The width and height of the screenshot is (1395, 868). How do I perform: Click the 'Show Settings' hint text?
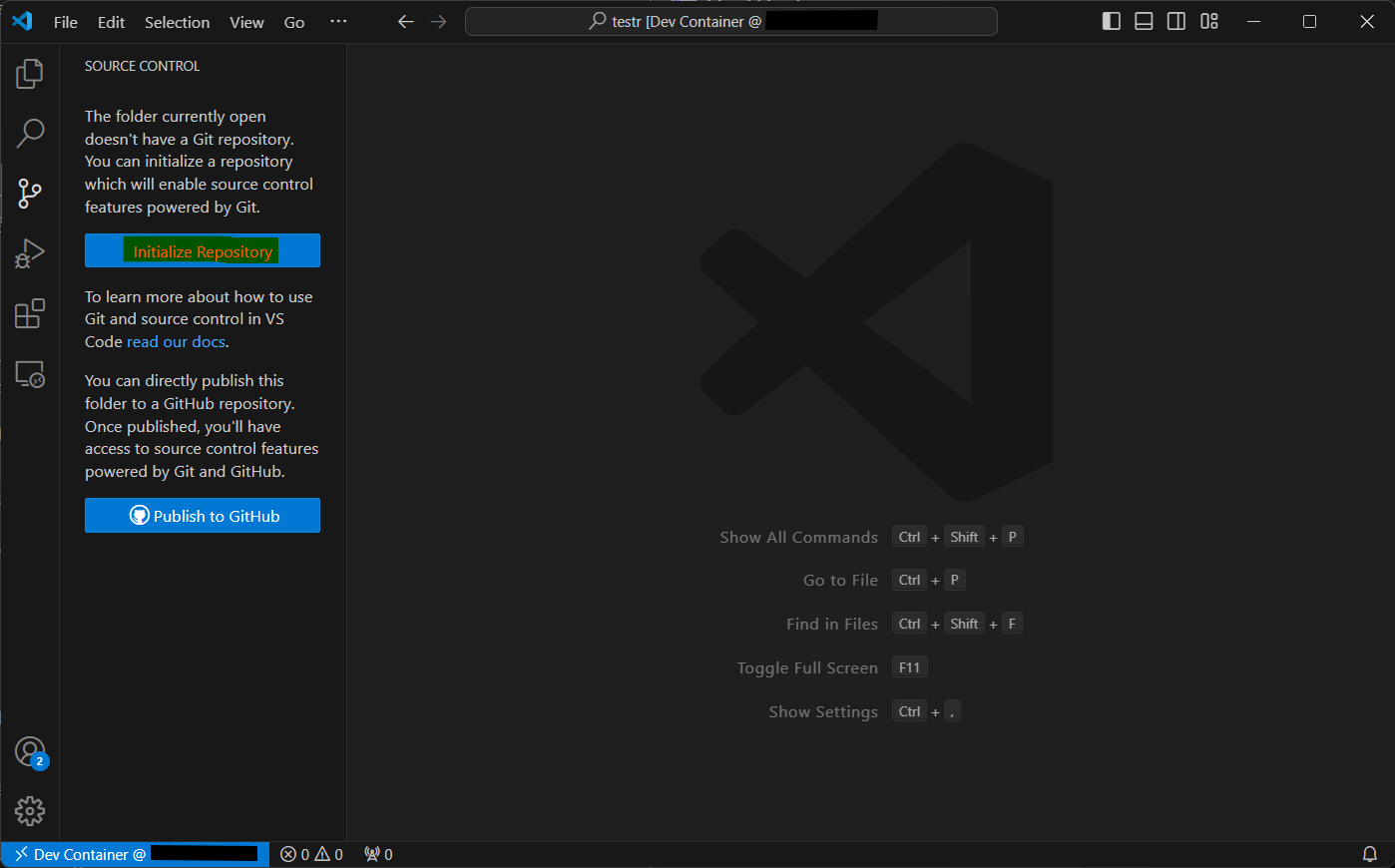click(823, 711)
